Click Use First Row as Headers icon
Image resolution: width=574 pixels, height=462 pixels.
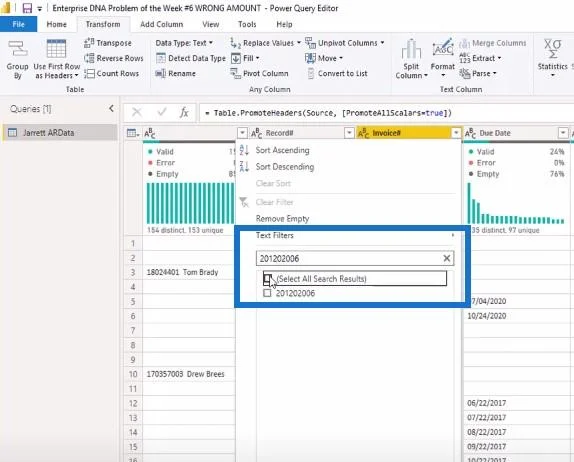(x=56, y=49)
